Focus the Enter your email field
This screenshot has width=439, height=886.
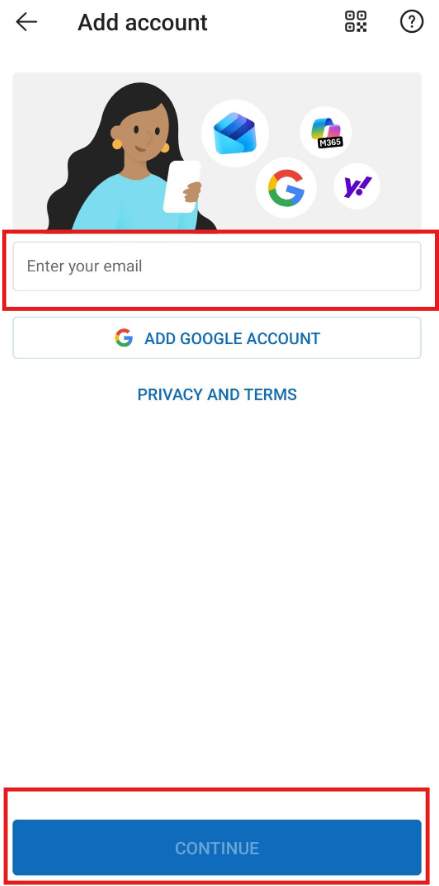tap(217, 266)
